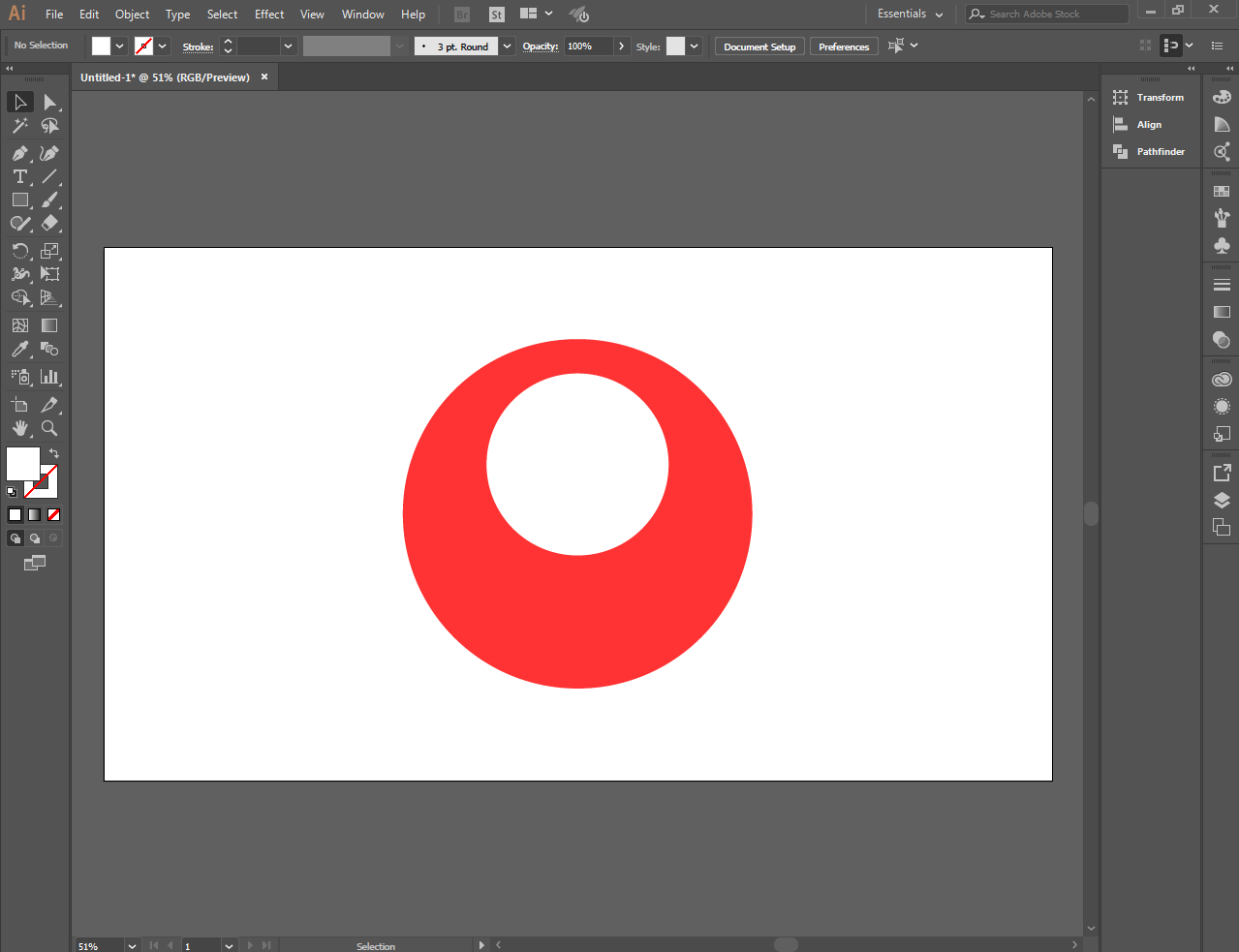Click the Preferences button
The width and height of the screenshot is (1239, 952).
point(844,46)
